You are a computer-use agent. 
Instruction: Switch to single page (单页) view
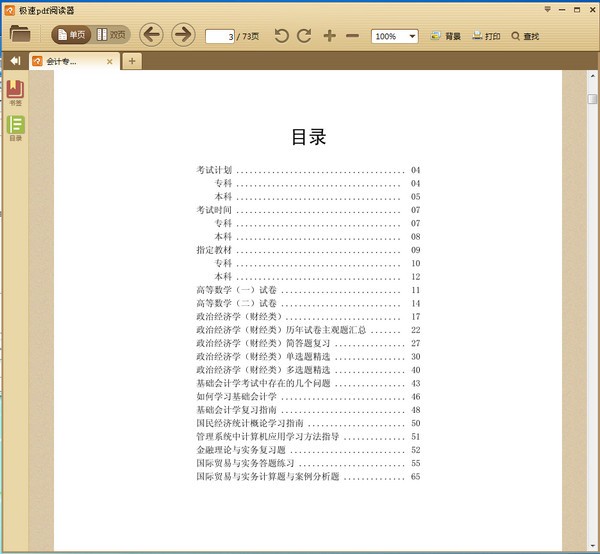(71, 35)
